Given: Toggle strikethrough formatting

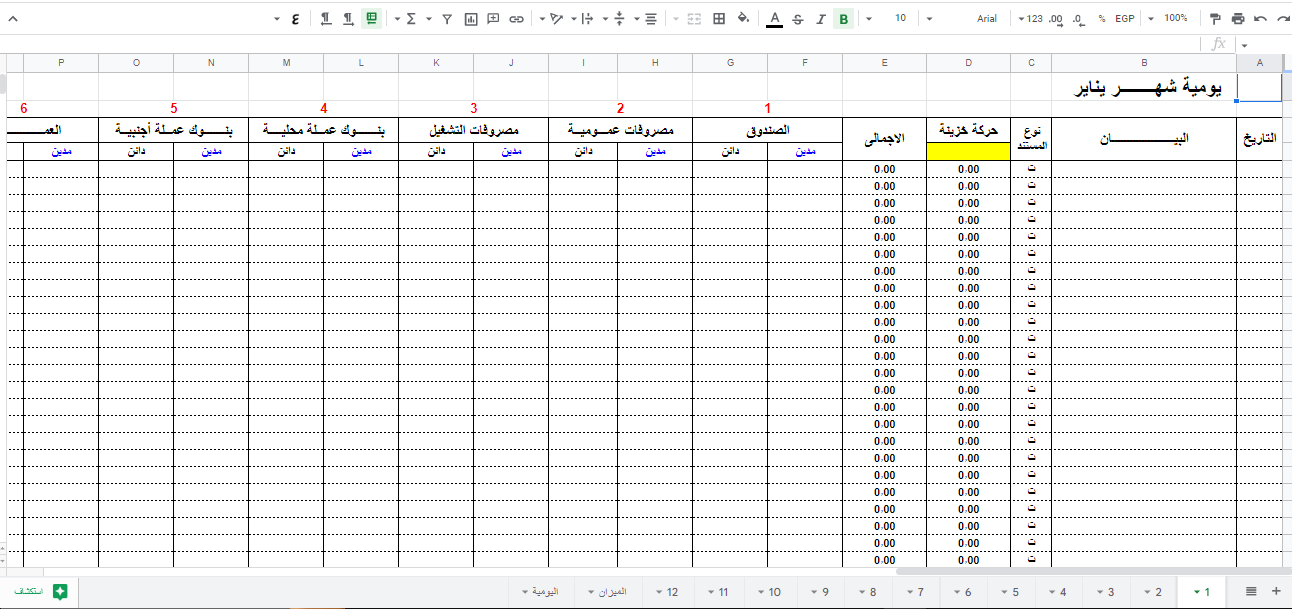Looking at the screenshot, I should 797,18.
